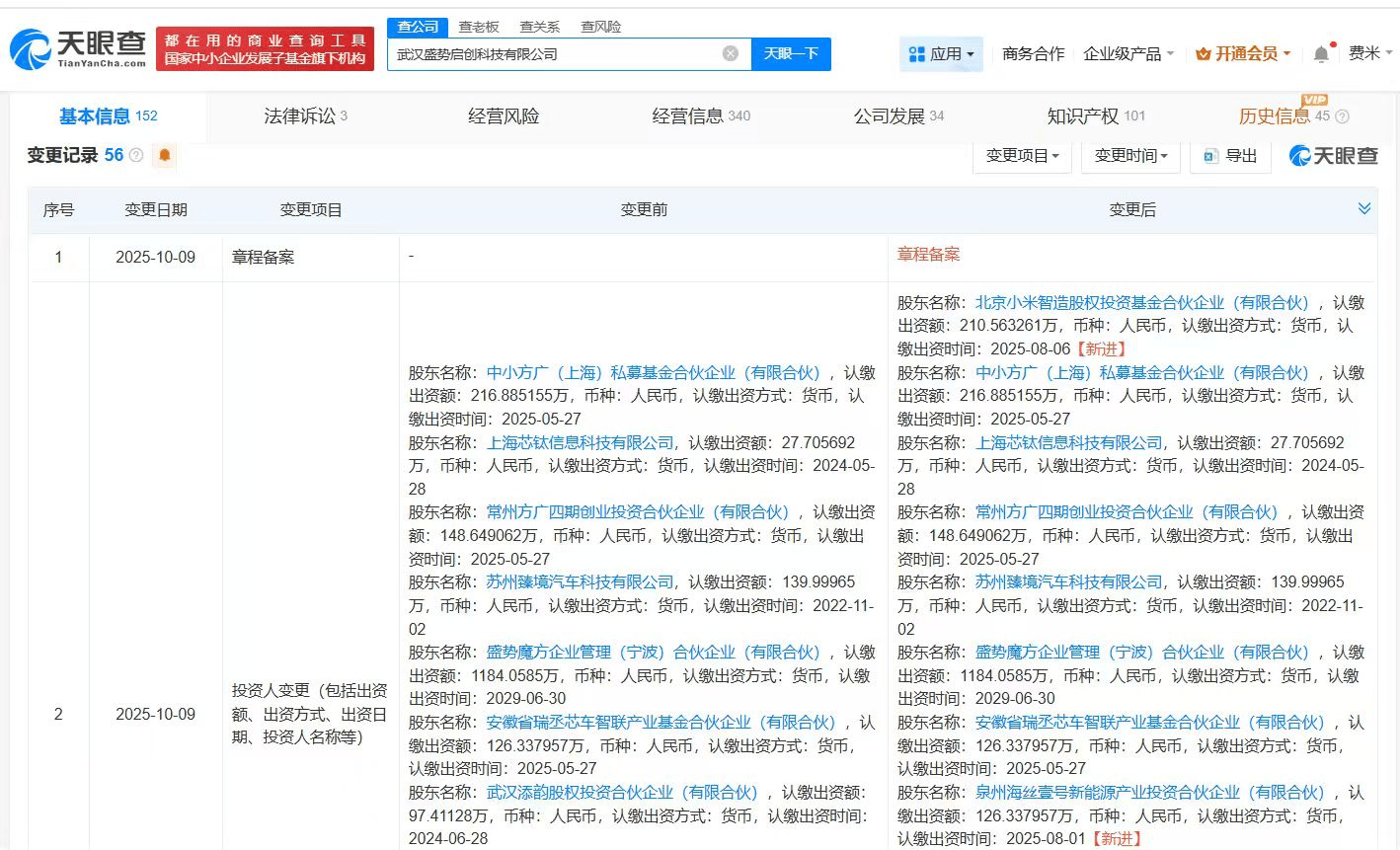Open the 应用 dropdown menu
This screenshot has width=1400, height=850.
pos(941,54)
